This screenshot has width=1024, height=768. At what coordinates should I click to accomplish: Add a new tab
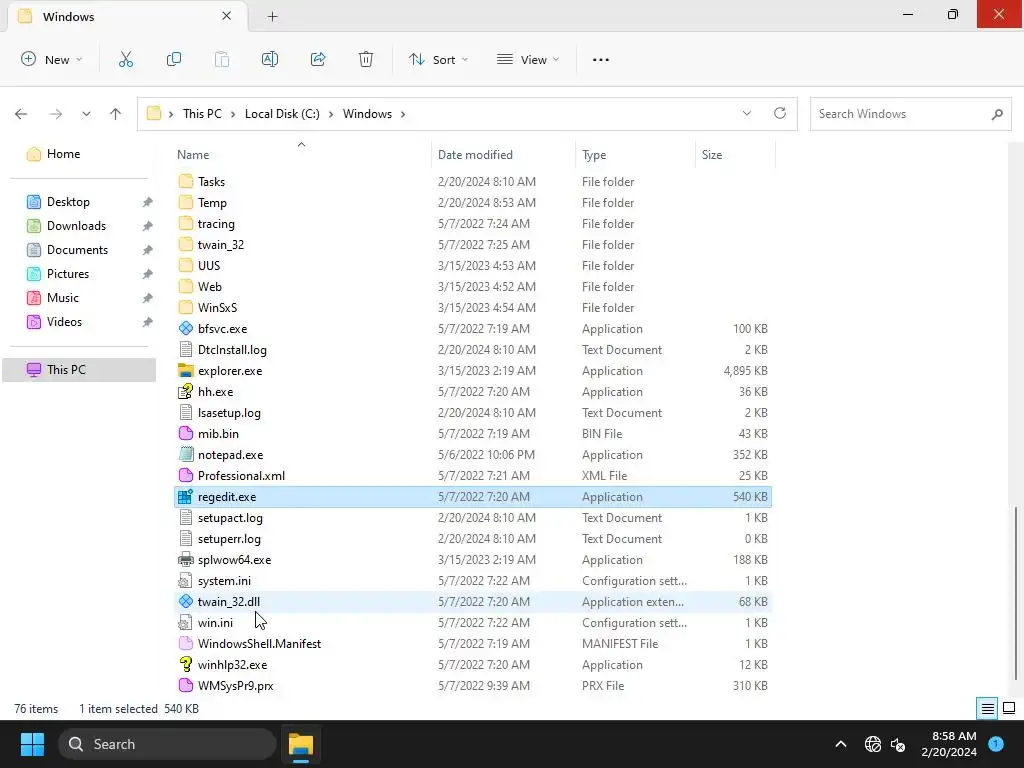point(272,16)
